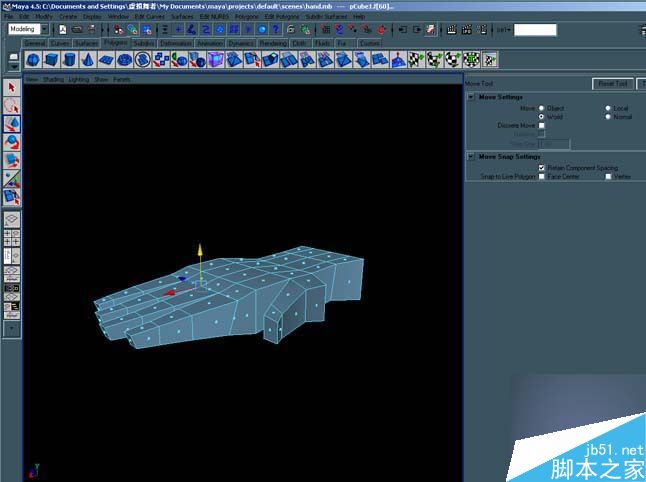This screenshot has width=646, height=482.
Task: Choose the Rotate tool in the toolbox
Action: 12,142
